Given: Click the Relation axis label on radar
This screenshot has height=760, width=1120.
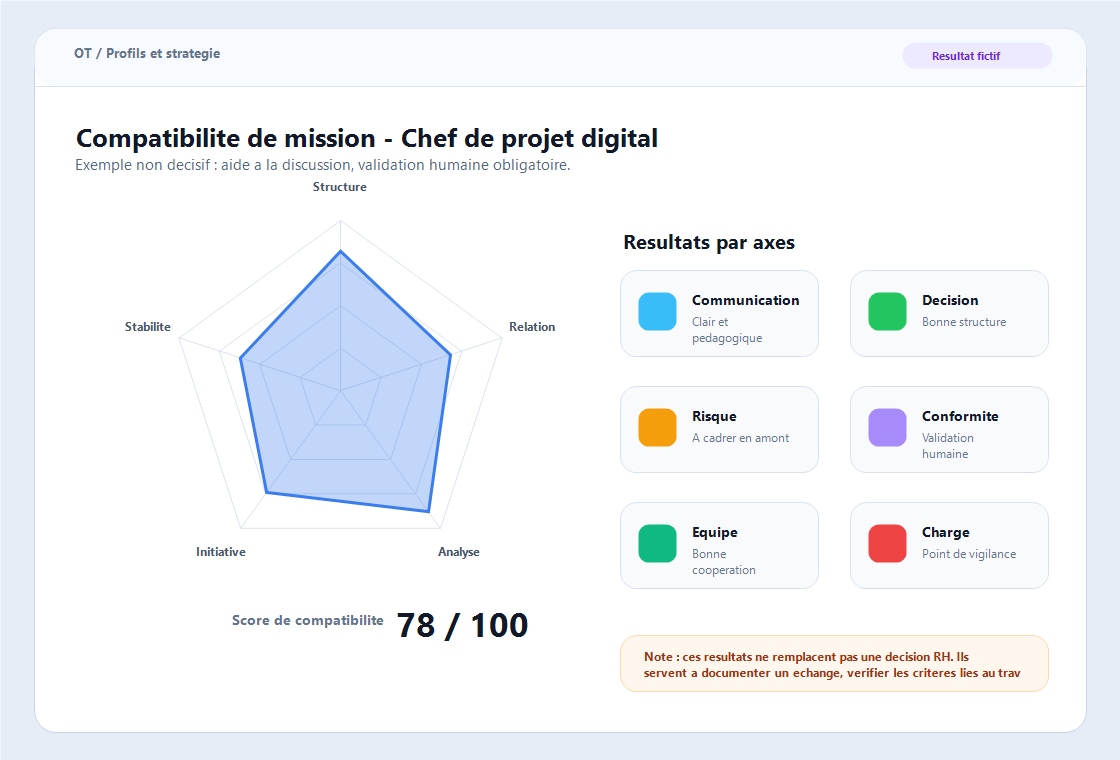Looking at the screenshot, I should pos(532,326).
